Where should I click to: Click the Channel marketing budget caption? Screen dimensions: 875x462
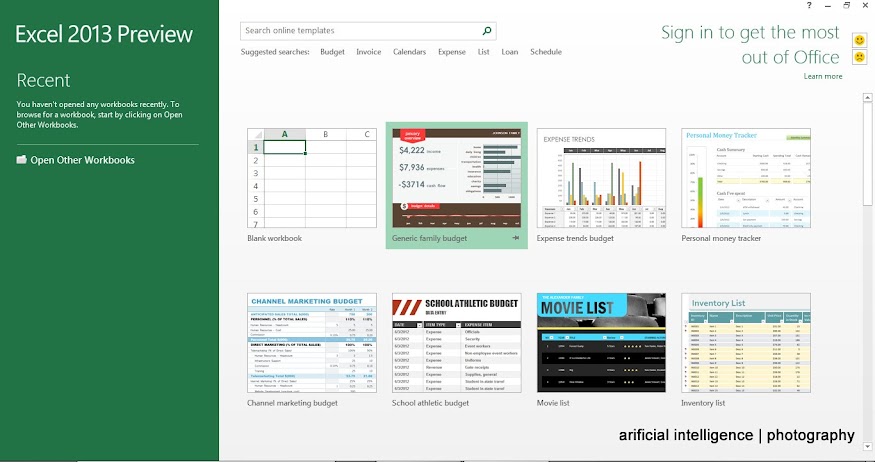pyautogui.click(x=292, y=403)
